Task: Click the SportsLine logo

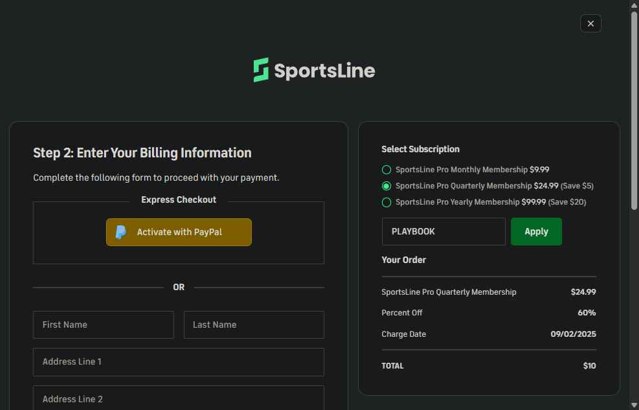Action: tap(314, 70)
